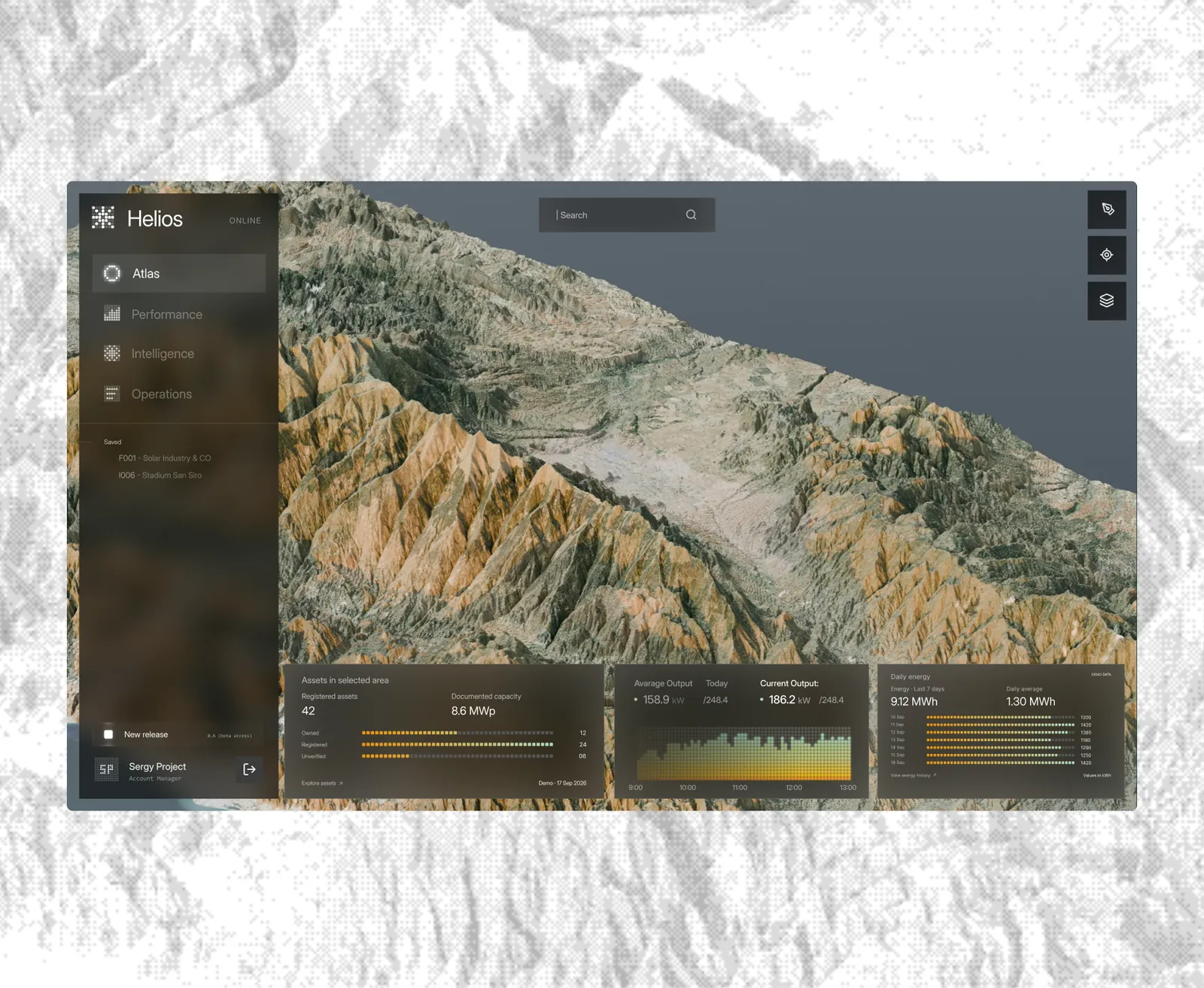Click the DEMO DATA label
1204x988 pixels.
(x=1101, y=674)
